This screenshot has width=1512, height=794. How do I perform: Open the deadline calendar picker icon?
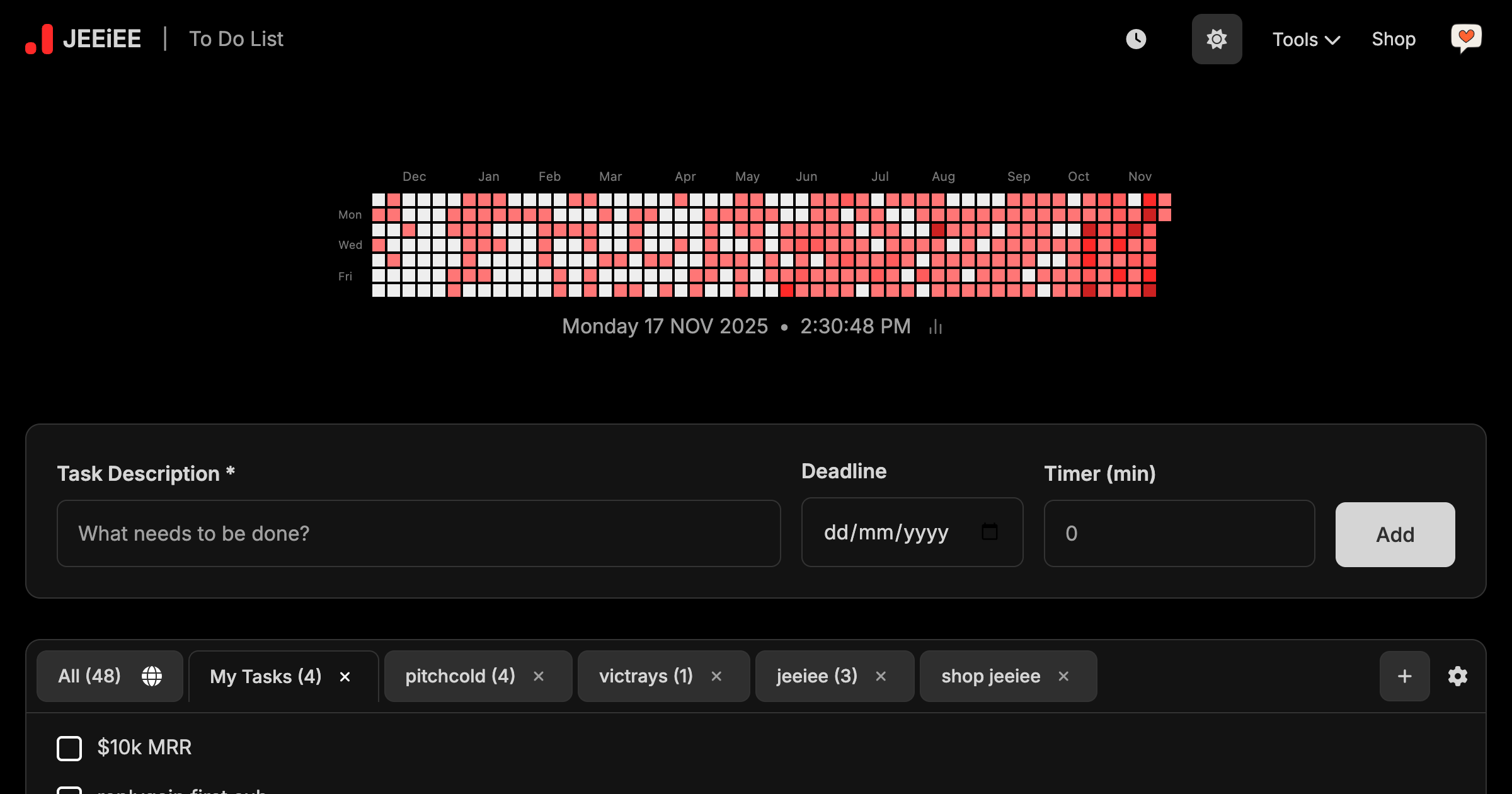[x=989, y=532]
